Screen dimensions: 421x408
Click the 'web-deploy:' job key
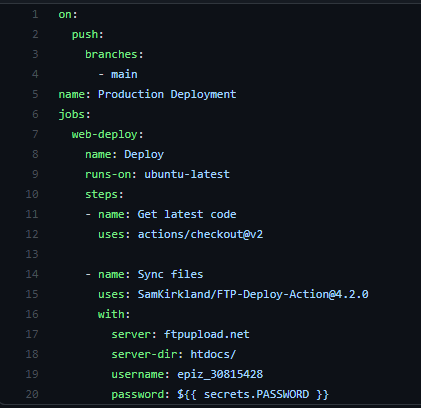coord(107,134)
